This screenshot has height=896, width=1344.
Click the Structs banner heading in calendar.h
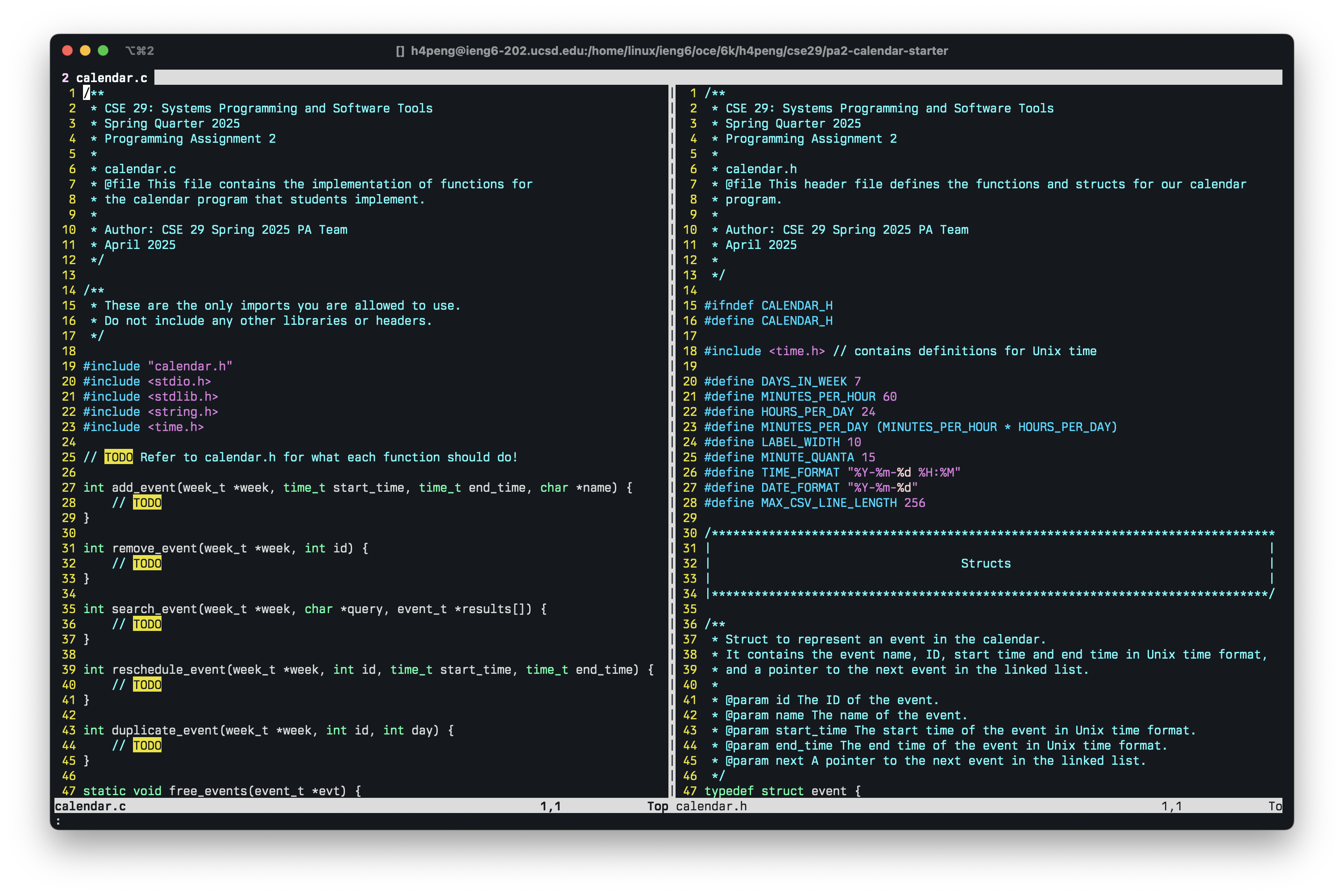coord(985,564)
